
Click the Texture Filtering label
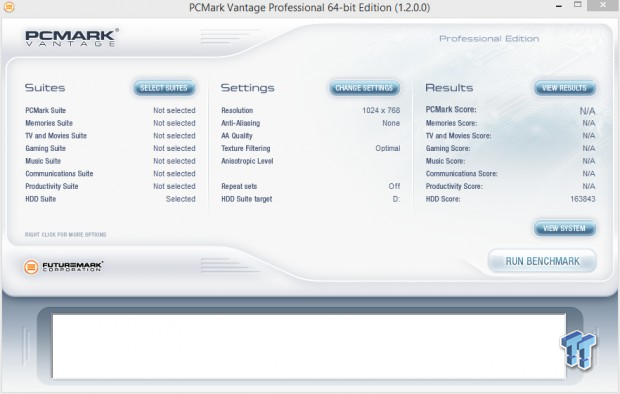(x=246, y=148)
